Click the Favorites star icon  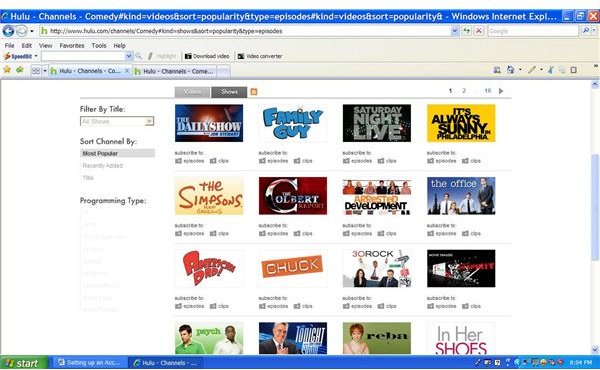pos(7,70)
